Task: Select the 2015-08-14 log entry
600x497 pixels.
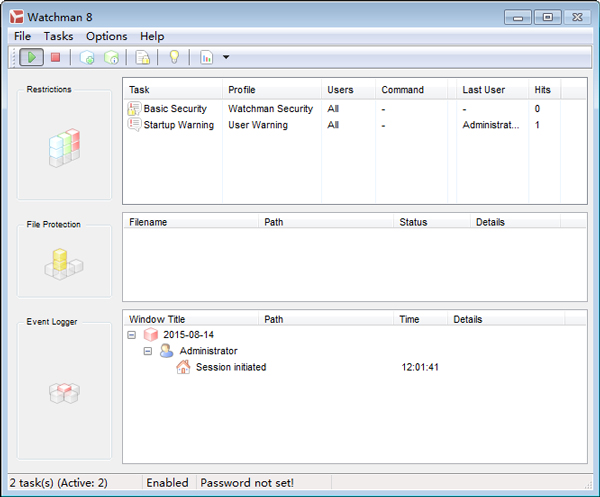Action: pyautogui.click(x=188, y=335)
